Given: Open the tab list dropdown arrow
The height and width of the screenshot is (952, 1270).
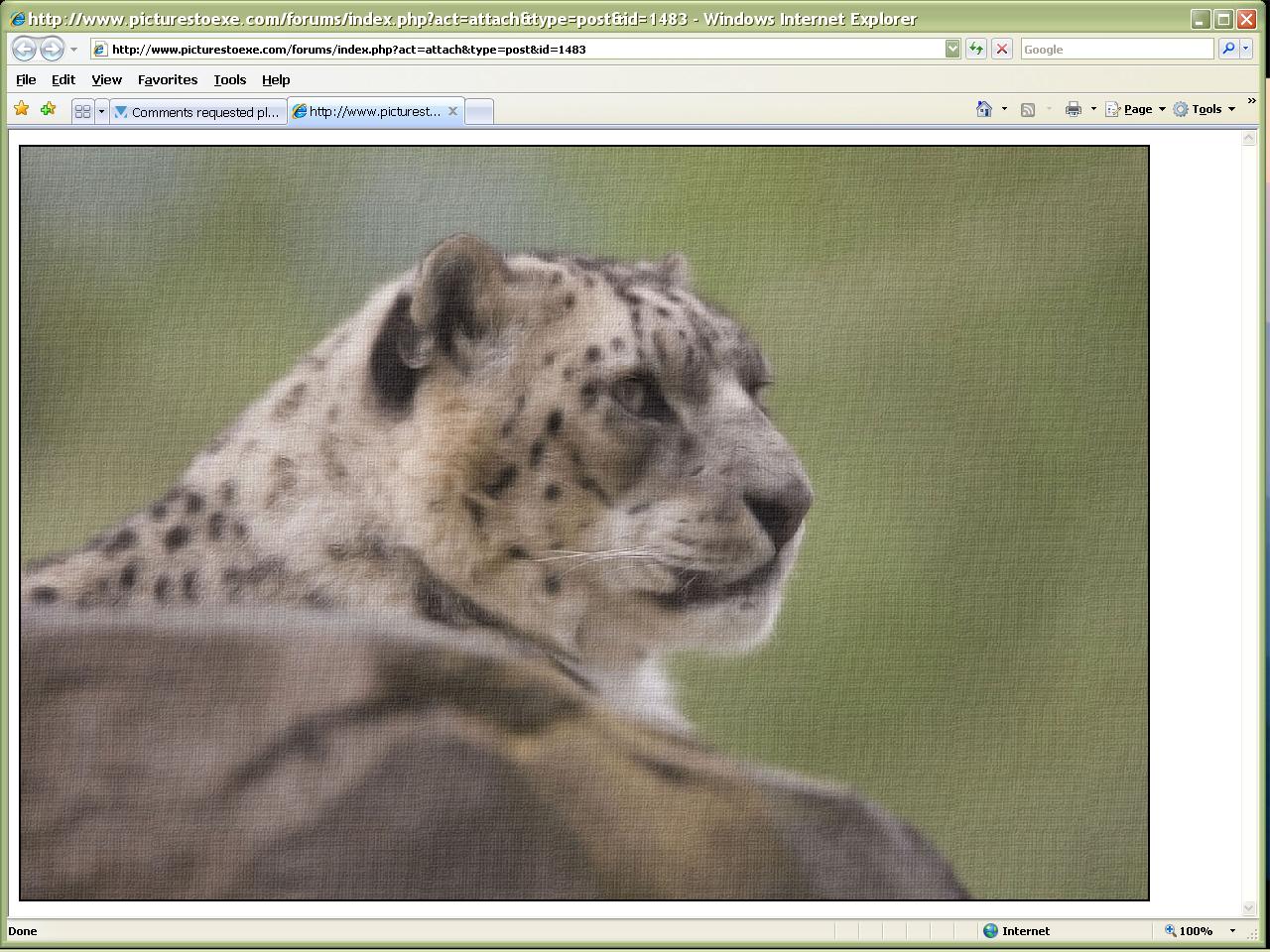Looking at the screenshot, I should (x=101, y=111).
